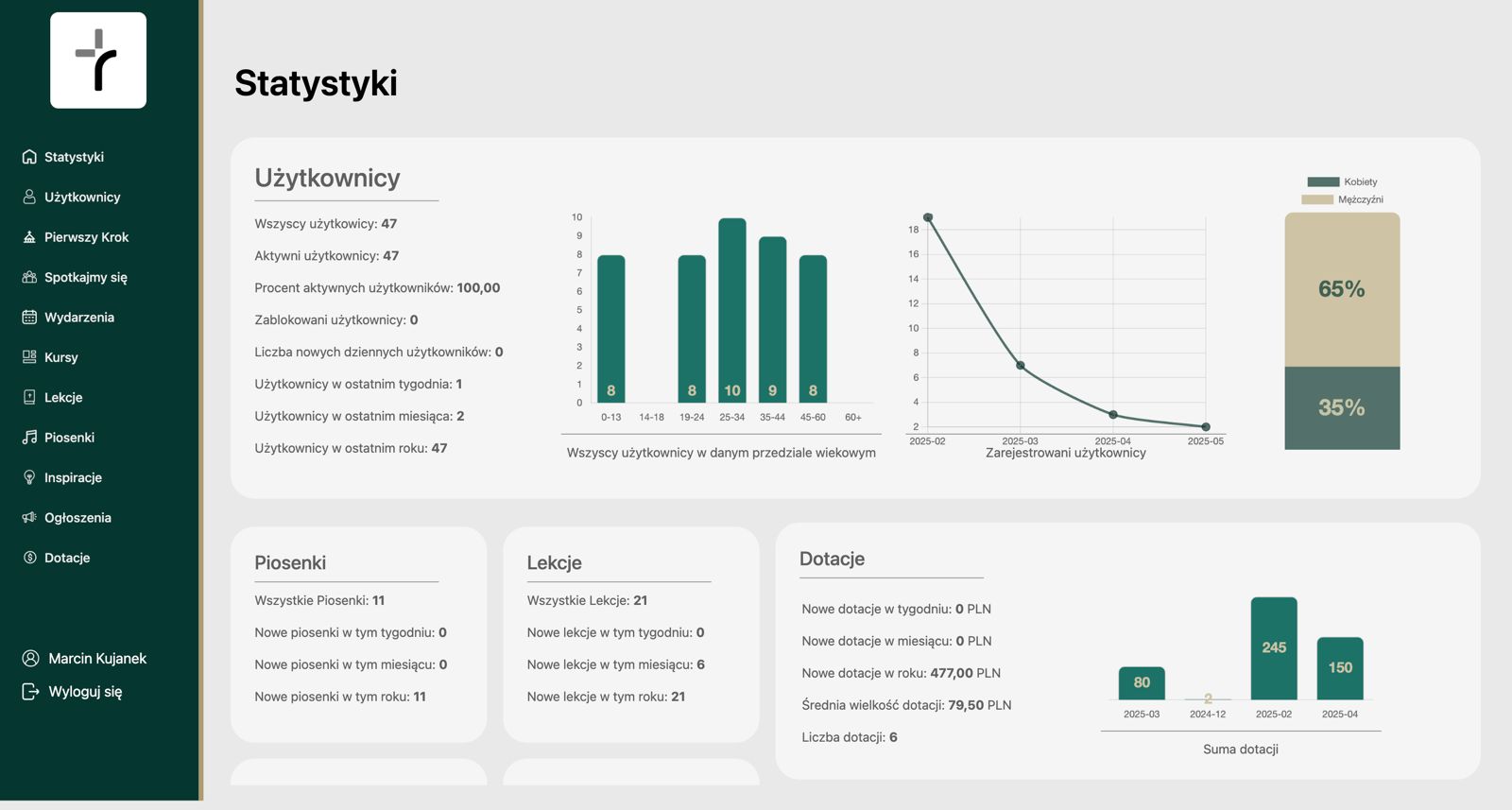
Task: Click the 45-60 age group bar
Action: click(x=813, y=329)
